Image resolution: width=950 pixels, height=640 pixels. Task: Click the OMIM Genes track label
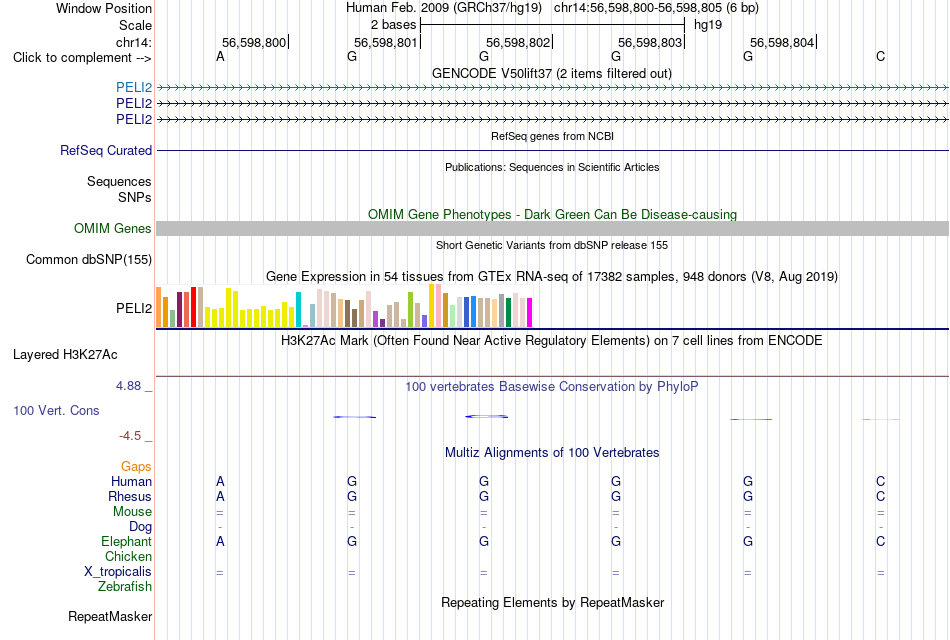coord(113,228)
